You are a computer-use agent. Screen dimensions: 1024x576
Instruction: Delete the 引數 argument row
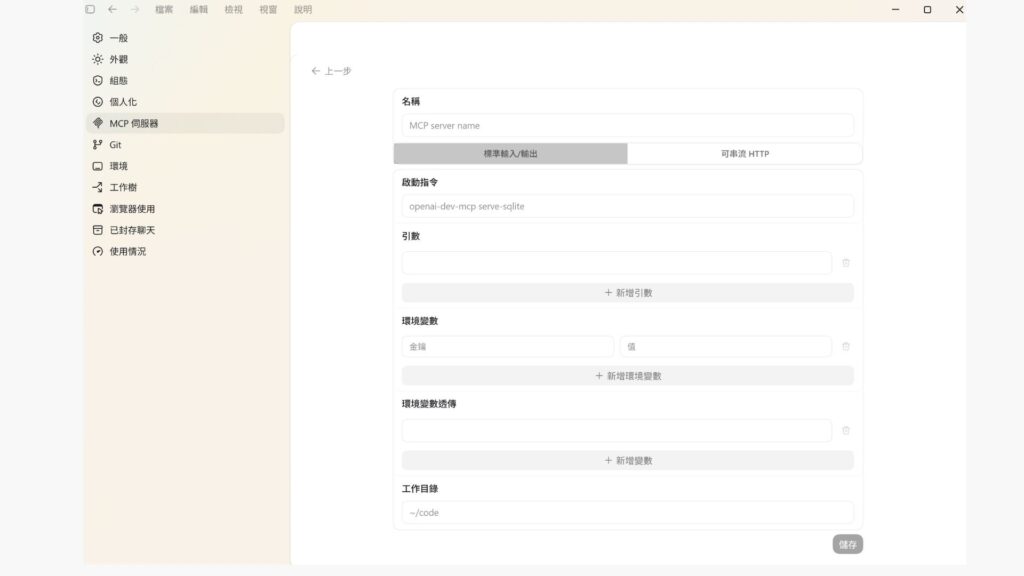click(x=846, y=263)
